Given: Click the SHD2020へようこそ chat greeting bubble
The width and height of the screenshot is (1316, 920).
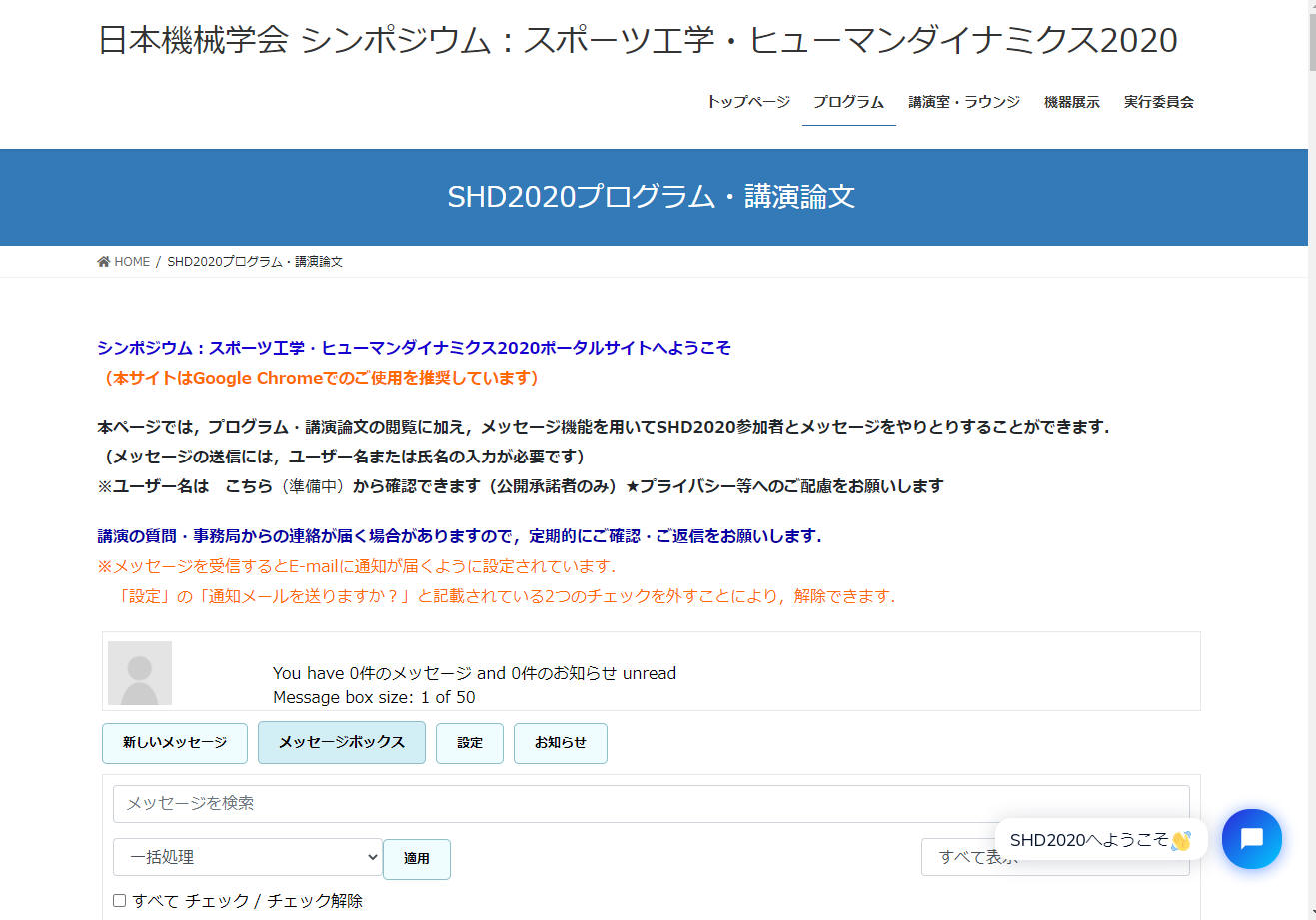Looking at the screenshot, I should (x=1101, y=840).
